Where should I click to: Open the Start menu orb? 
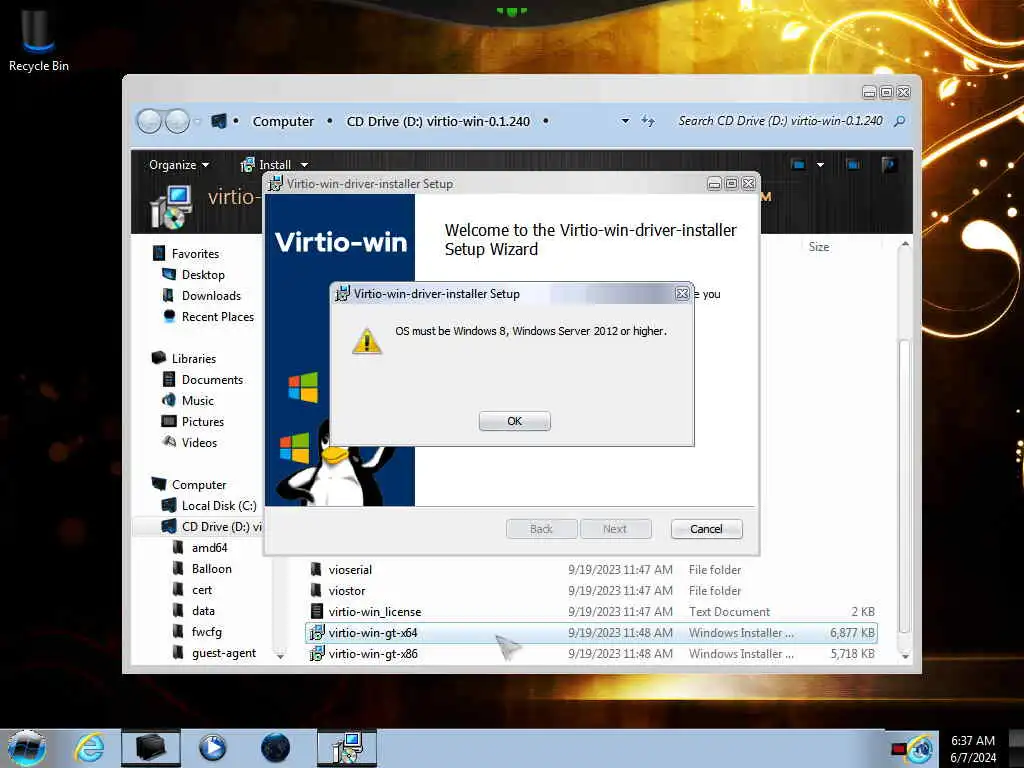pos(27,748)
